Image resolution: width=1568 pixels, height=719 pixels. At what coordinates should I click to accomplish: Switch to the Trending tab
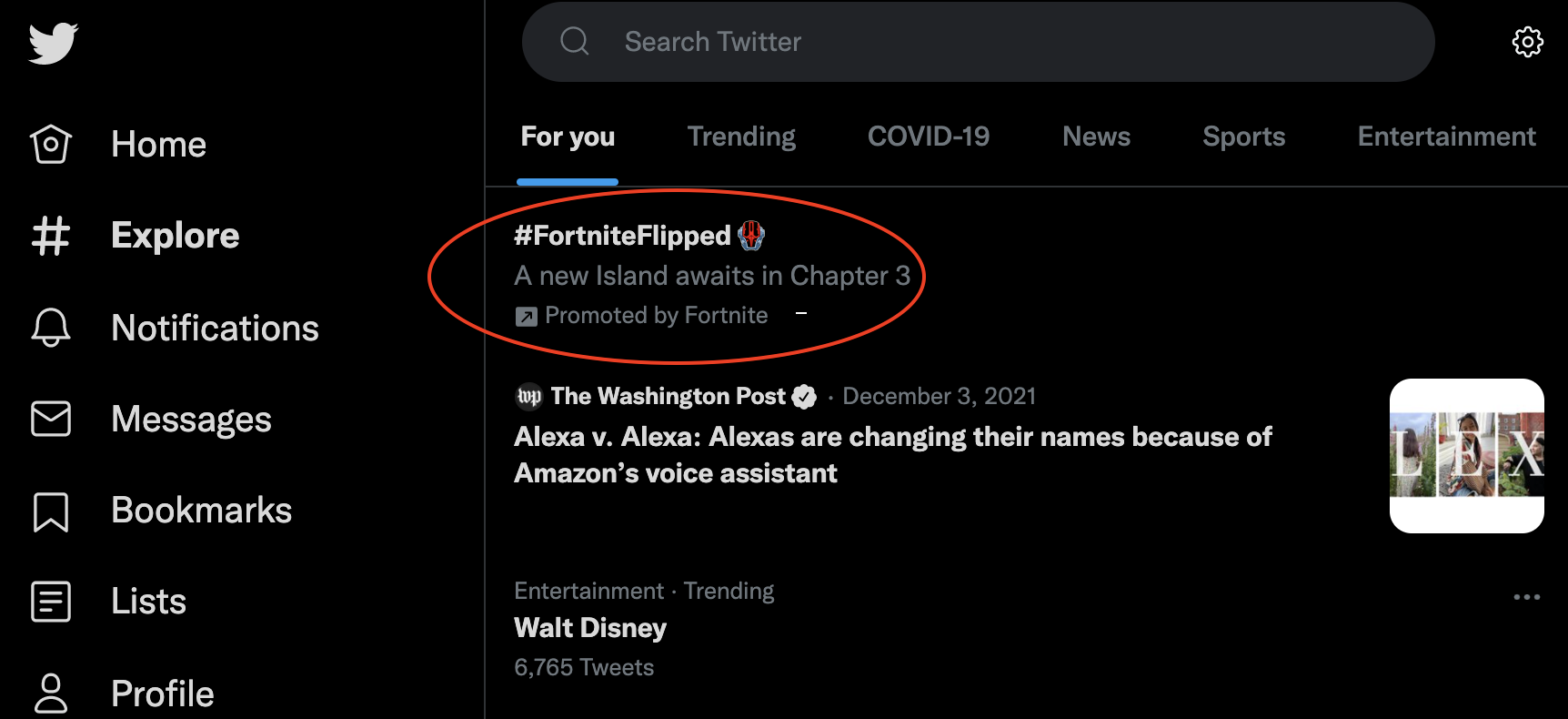click(x=741, y=137)
